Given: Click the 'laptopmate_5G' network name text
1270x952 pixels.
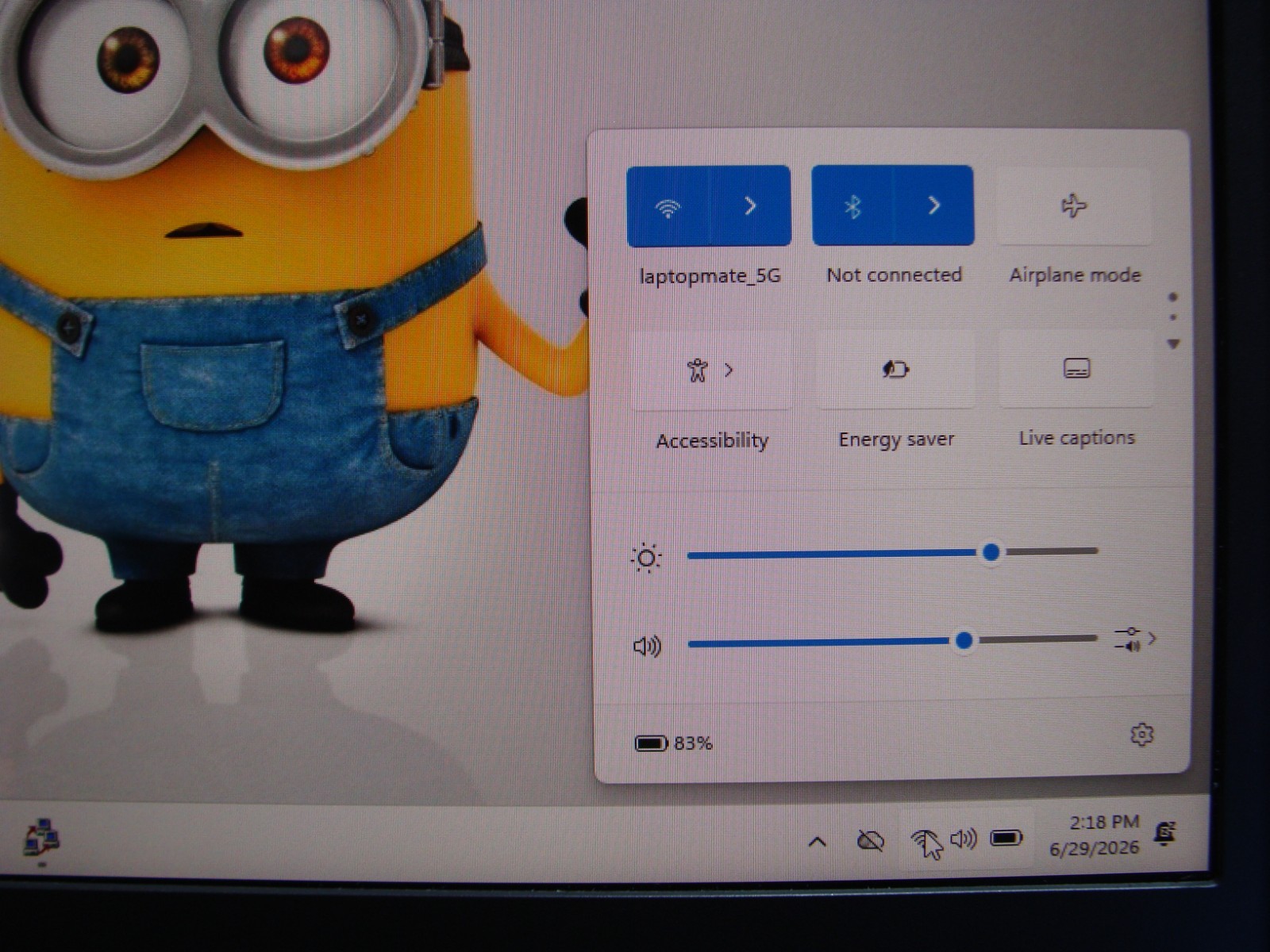Looking at the screenshot, I should click(x=710, y=276).
